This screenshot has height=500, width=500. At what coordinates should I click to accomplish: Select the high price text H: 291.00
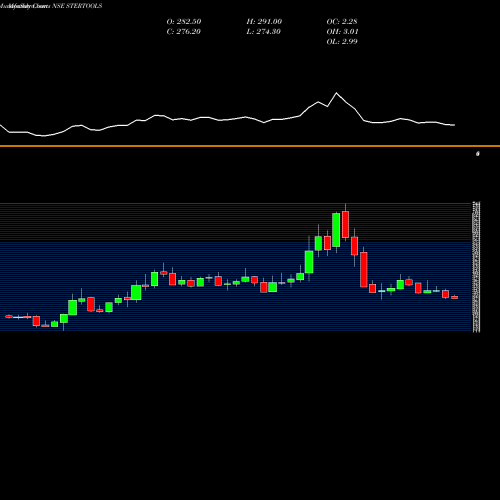[x=264, y=22]
